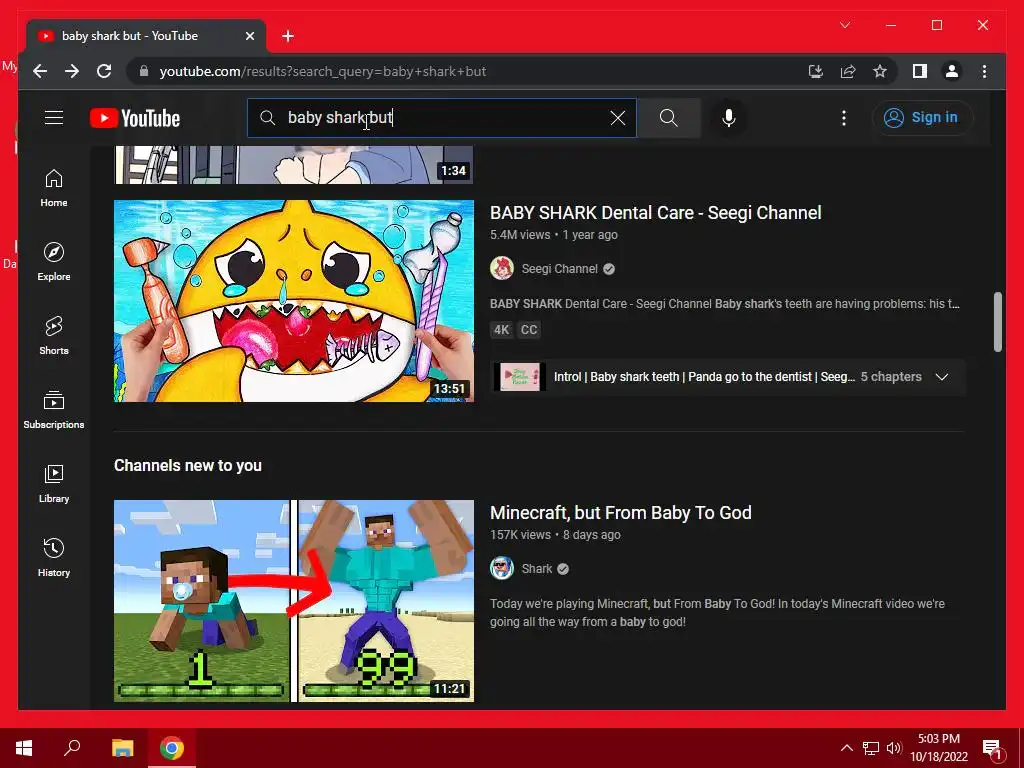The width and height of the screenshot is (1024, 768).
Task: Open Shark channel name link
Action: point(537,569)
